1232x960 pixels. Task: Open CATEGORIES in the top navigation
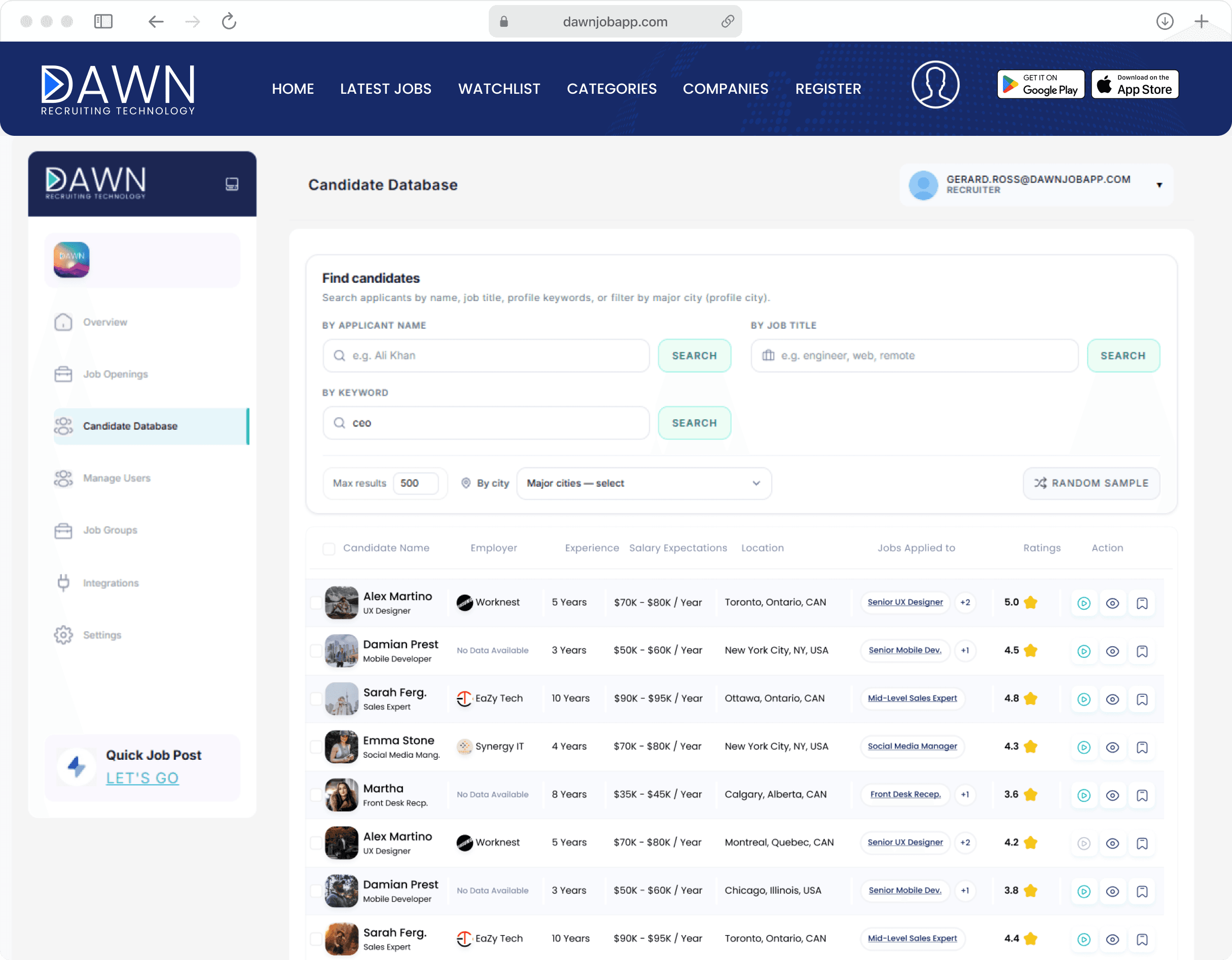611,89
